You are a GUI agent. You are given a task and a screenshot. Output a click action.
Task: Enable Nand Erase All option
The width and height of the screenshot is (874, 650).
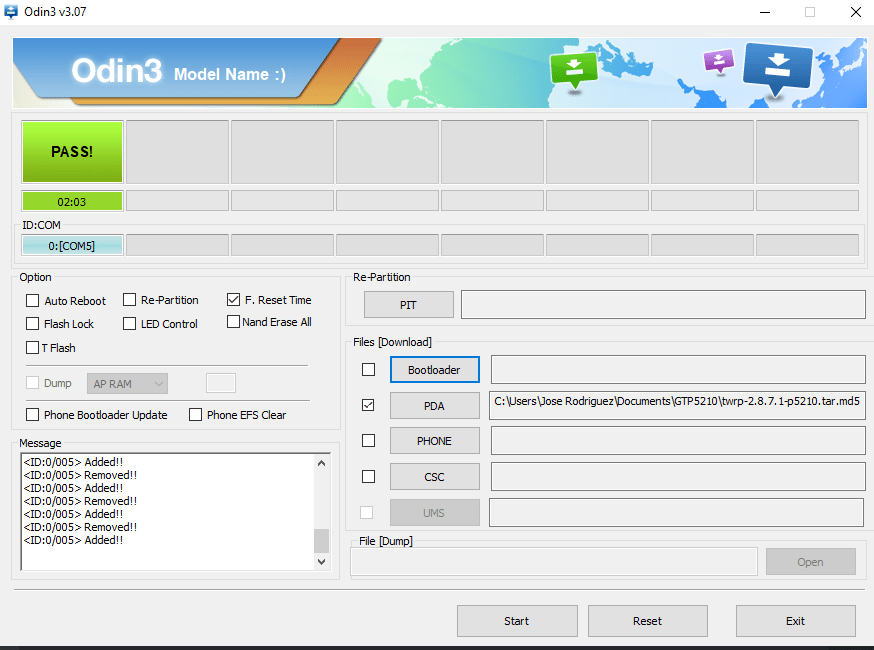click(233, 322)
